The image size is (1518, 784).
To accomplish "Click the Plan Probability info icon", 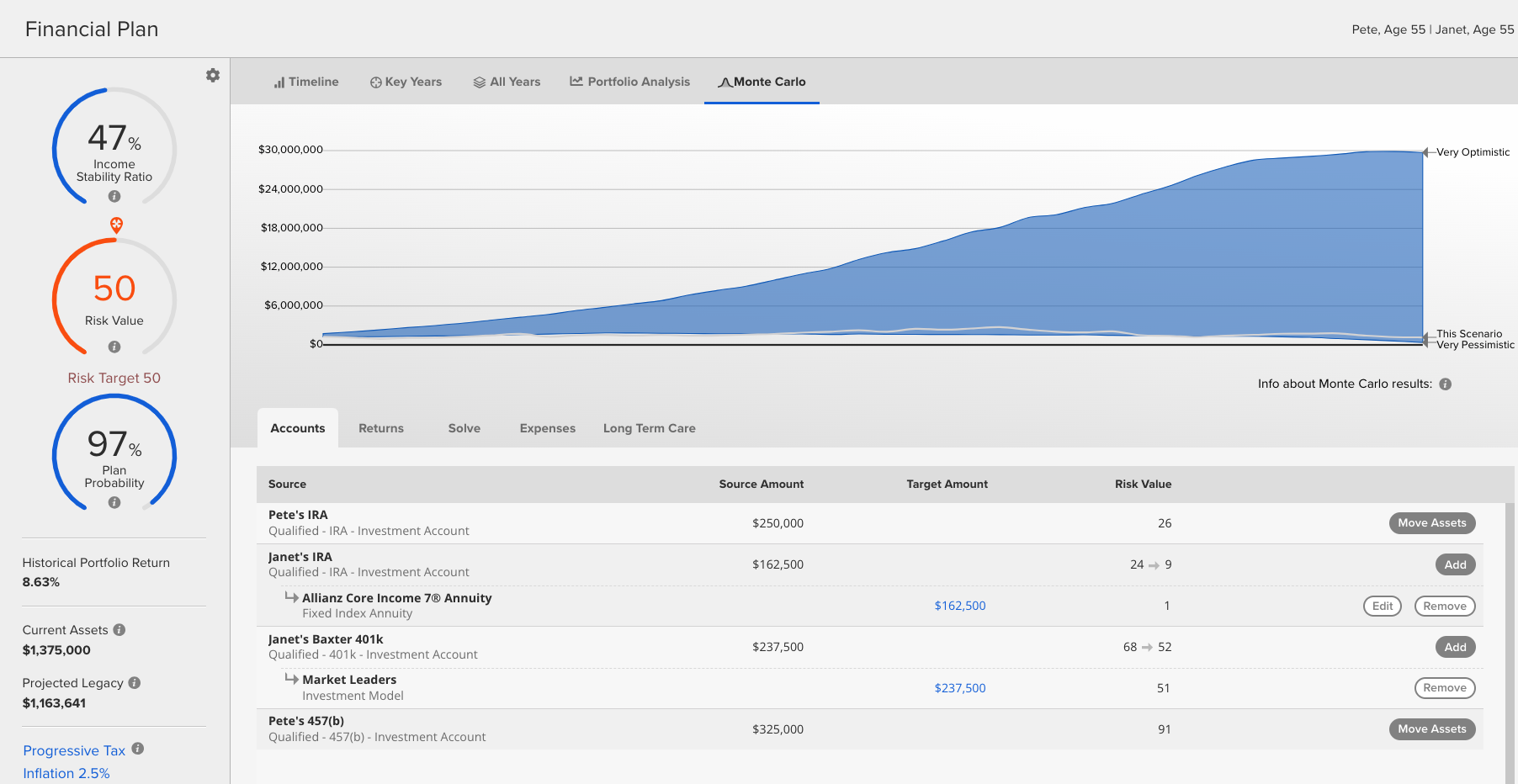I will (x=114, y=502).
